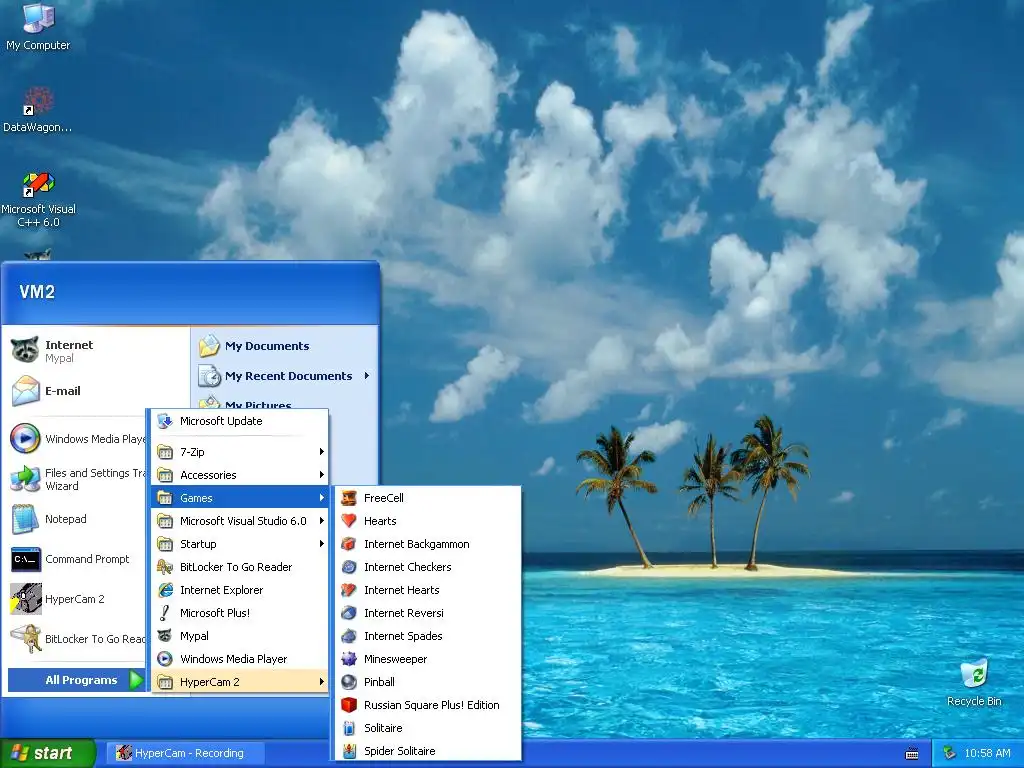
Task: Click the Internet Reversi icon
Action: point(349,613)
